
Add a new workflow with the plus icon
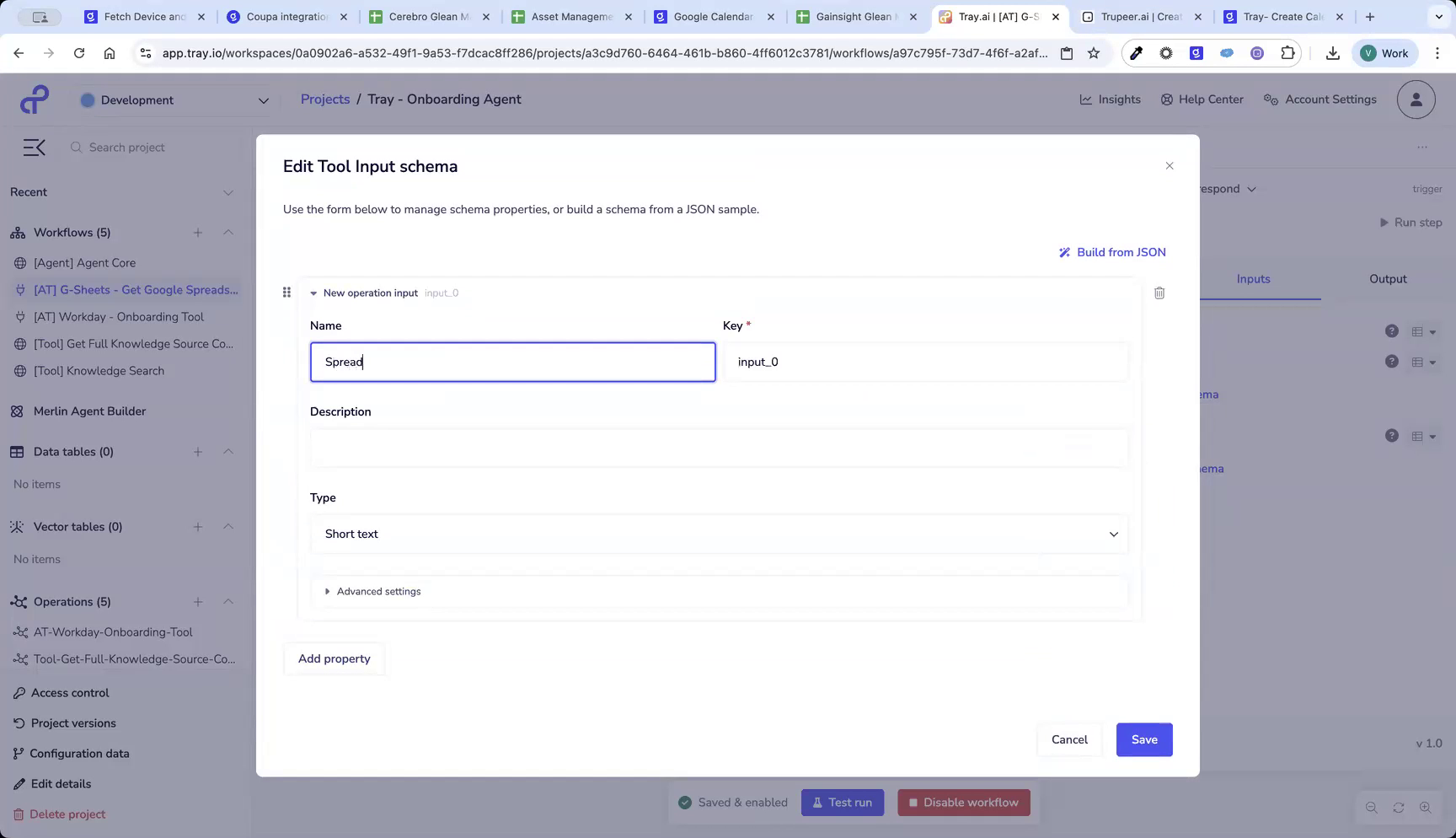(198, 233)
